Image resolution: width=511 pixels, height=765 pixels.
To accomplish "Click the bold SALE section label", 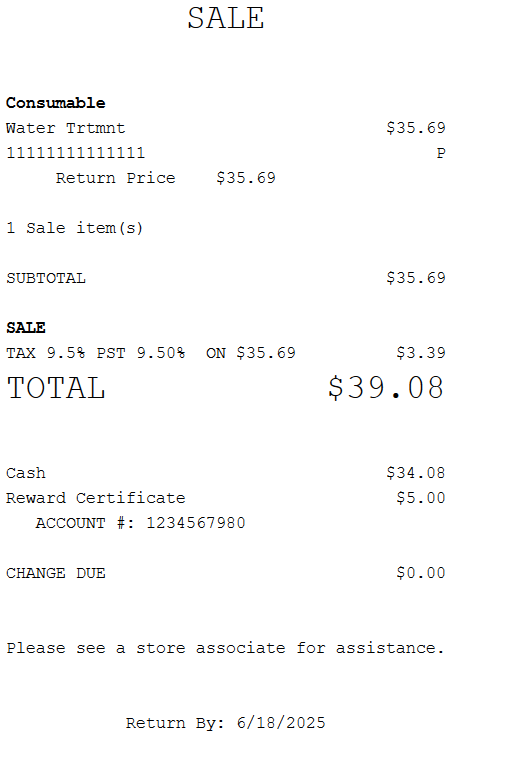I will tap(26, 328).
